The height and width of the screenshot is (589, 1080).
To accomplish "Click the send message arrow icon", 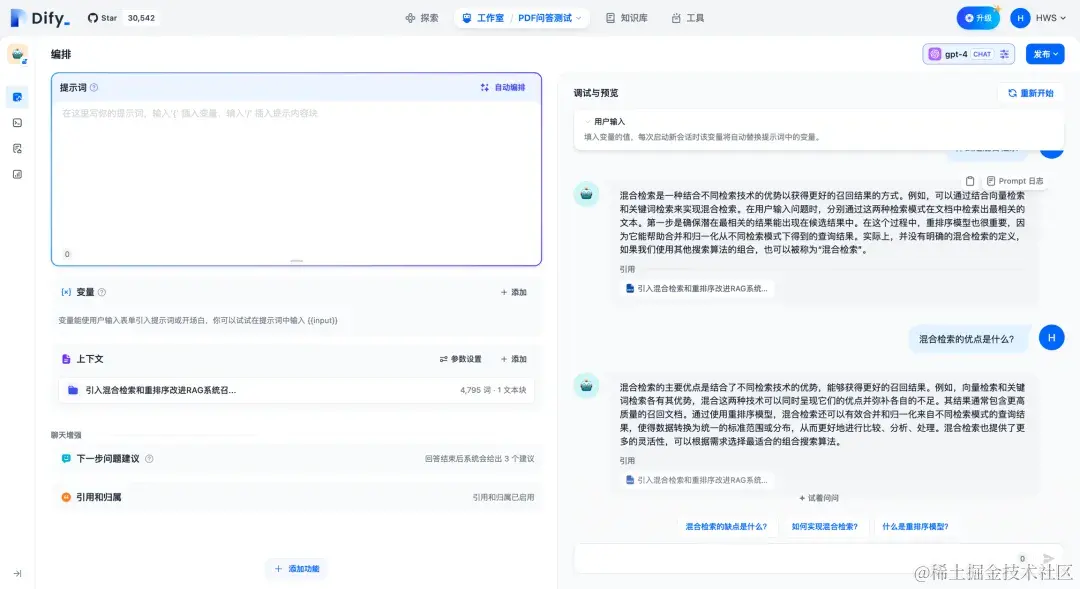I will [1048, 559].
